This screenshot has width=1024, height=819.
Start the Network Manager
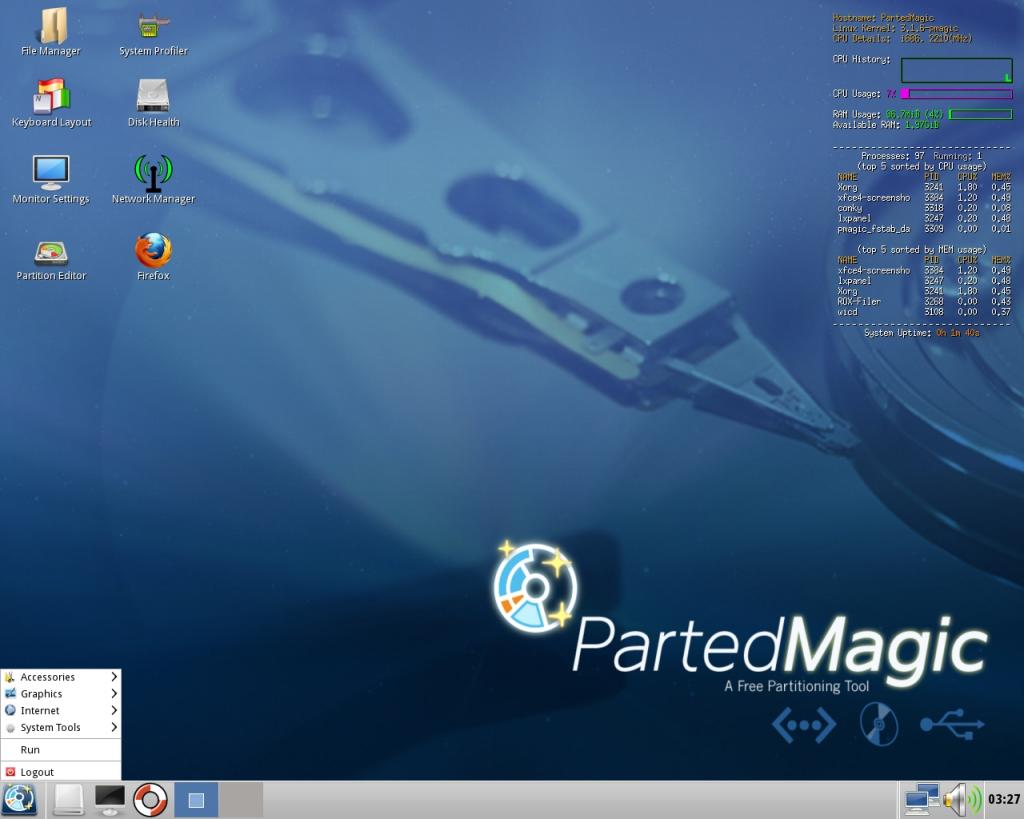point(152,170)
